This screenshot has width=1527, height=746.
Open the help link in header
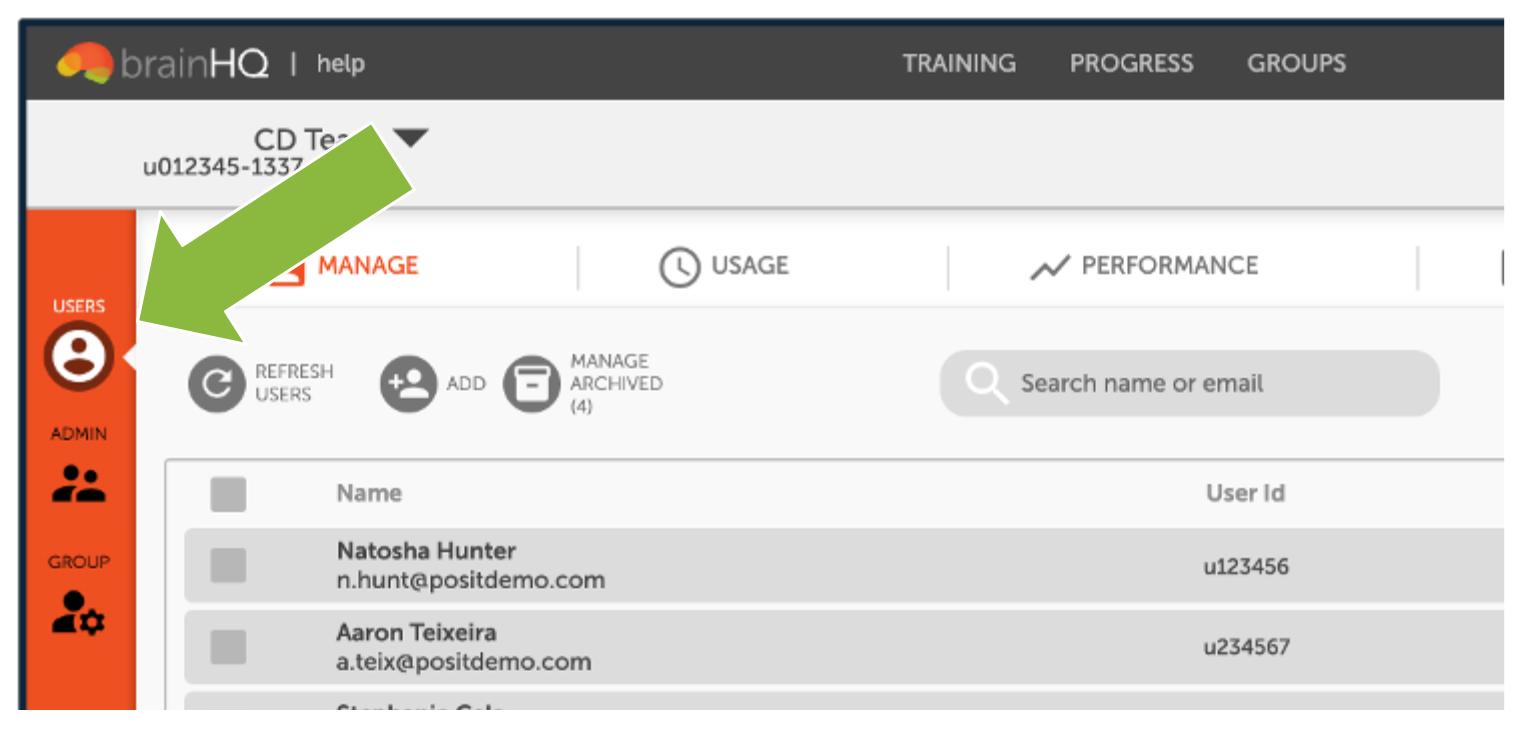(x=341, y=64)
